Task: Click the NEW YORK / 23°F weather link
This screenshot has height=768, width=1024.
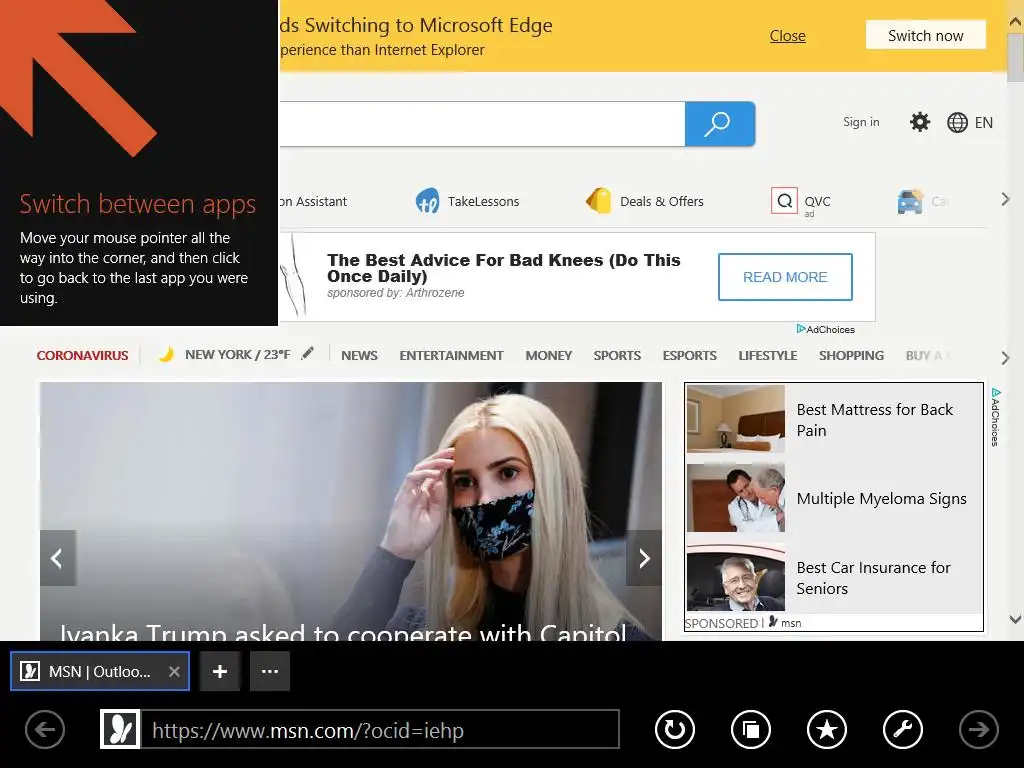Action: coord(238,355)
